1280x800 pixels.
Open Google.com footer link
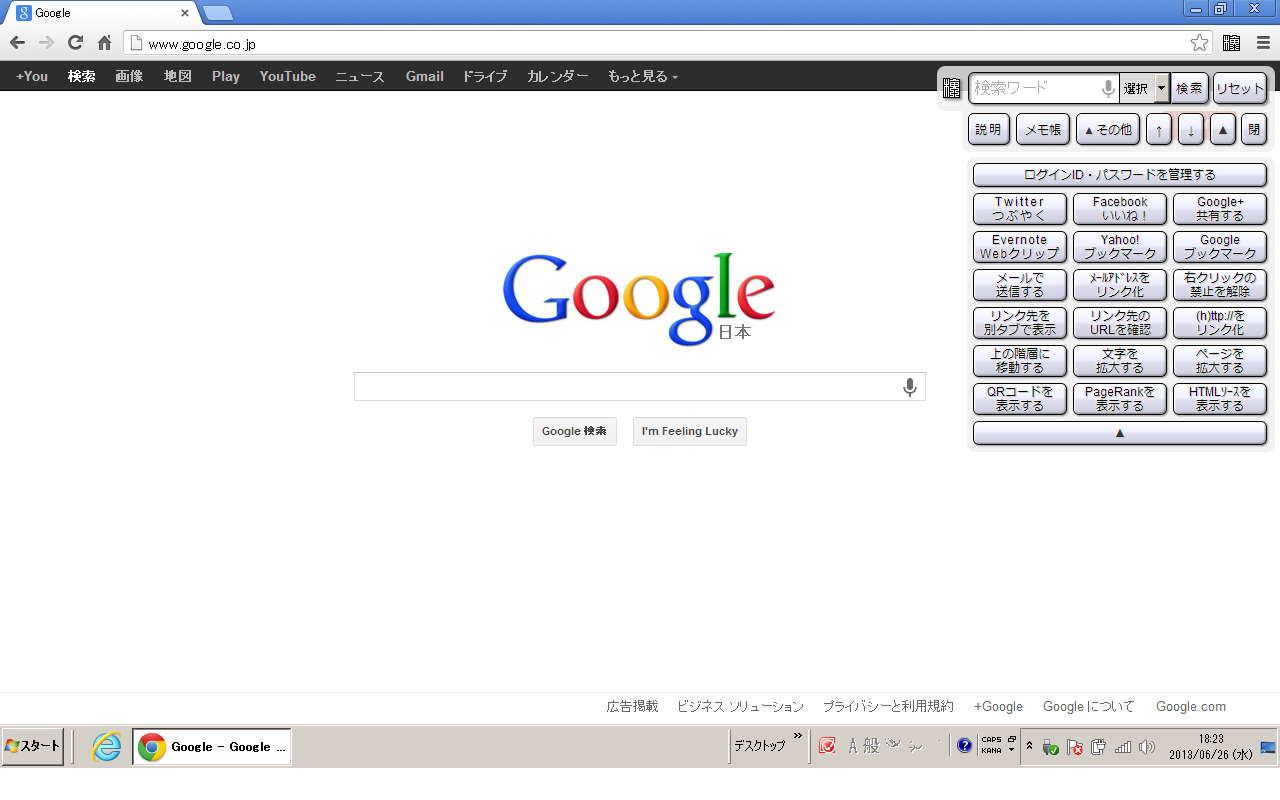pyautogui.click(x=1191, y=706)
